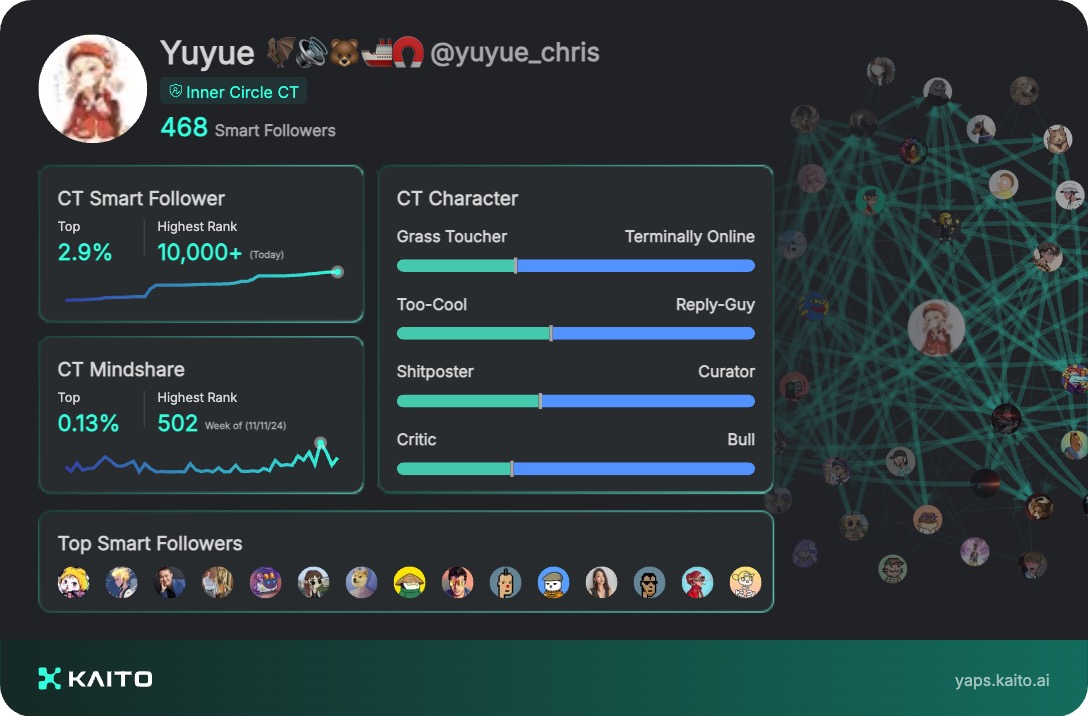Click the Kaito logo
This screenshot has height=716, width=1088.
click(95, 679)
